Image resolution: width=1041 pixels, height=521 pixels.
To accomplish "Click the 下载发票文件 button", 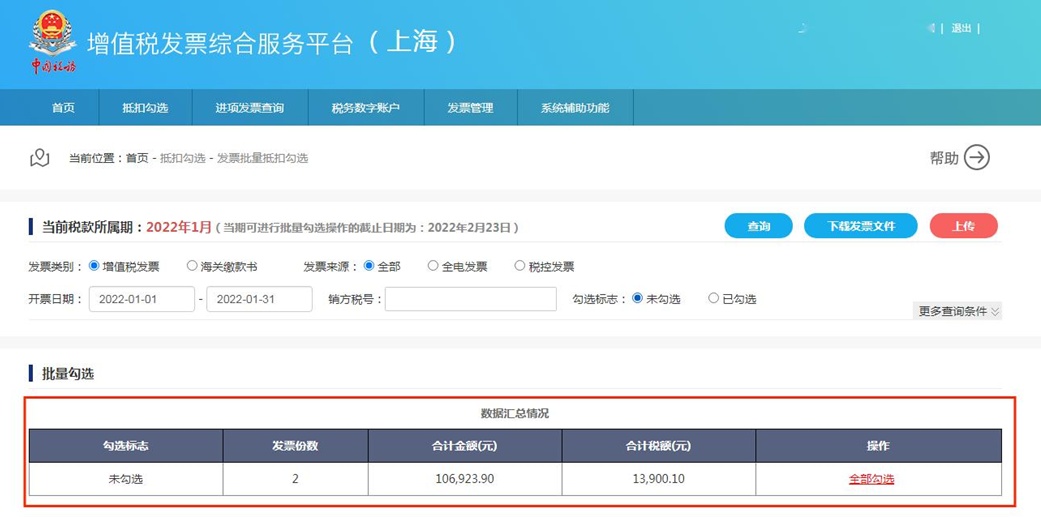I will pos(860,227).
